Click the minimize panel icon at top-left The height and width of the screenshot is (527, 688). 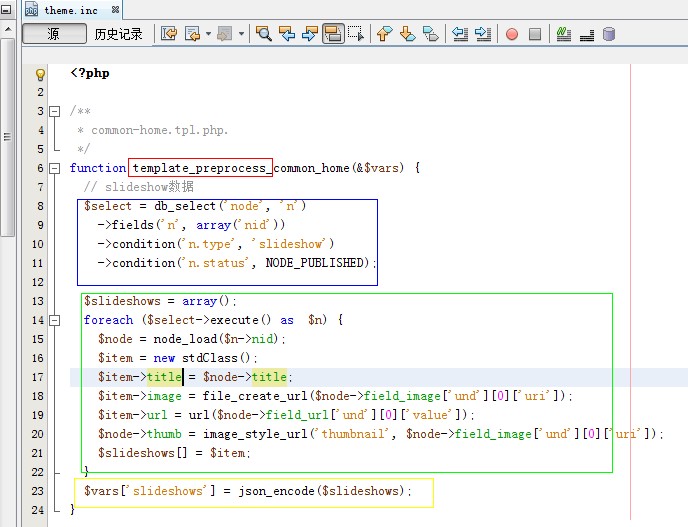tap(6, 9)
